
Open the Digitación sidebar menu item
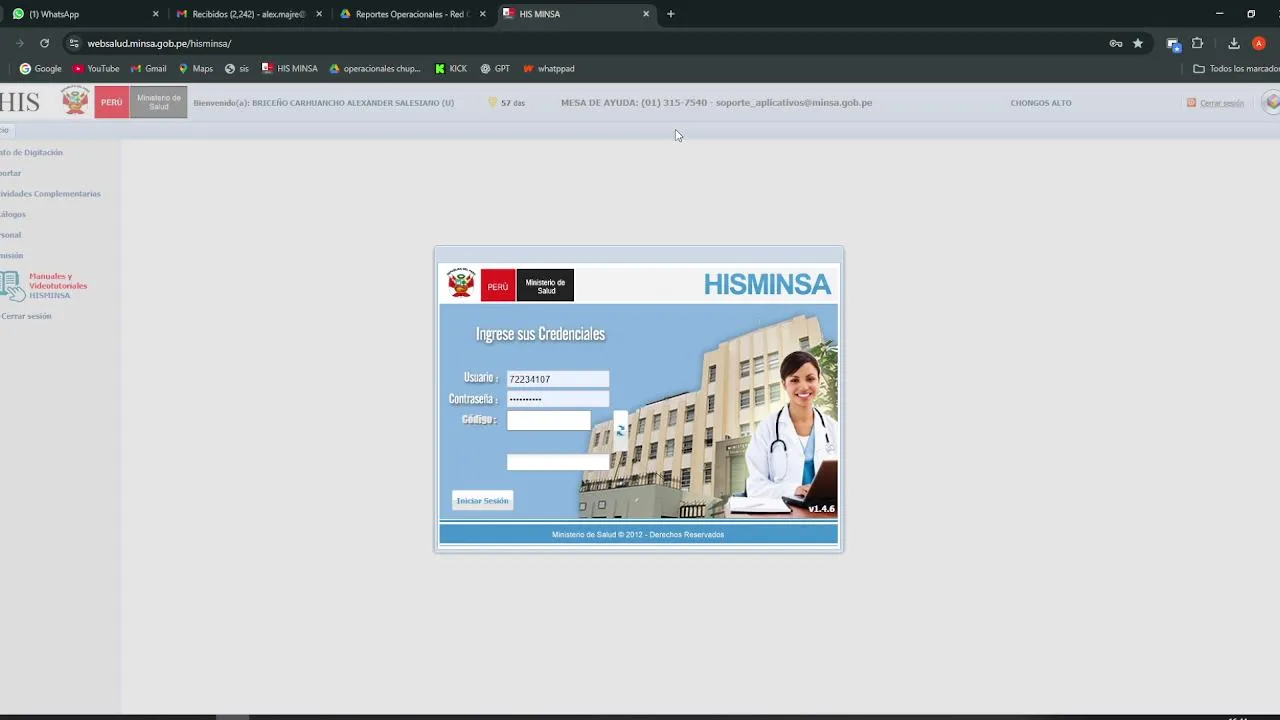31,153
